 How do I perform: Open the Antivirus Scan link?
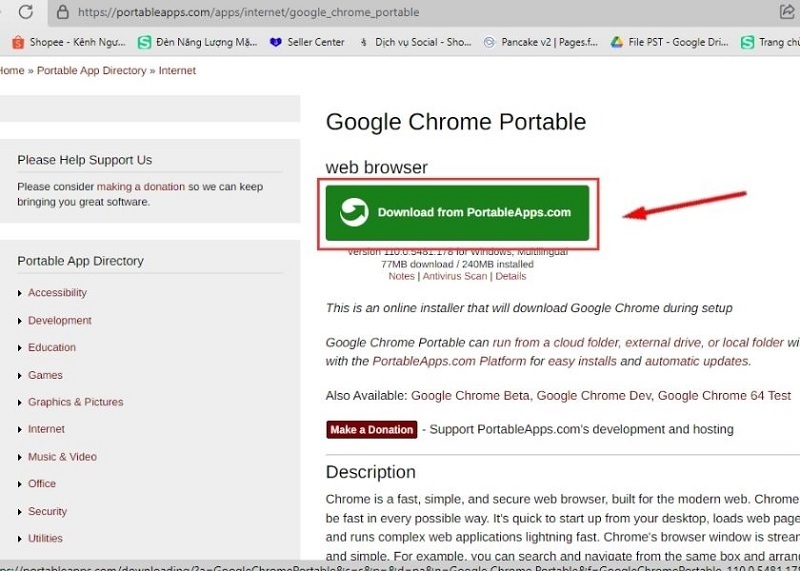(x=454, y=276)
